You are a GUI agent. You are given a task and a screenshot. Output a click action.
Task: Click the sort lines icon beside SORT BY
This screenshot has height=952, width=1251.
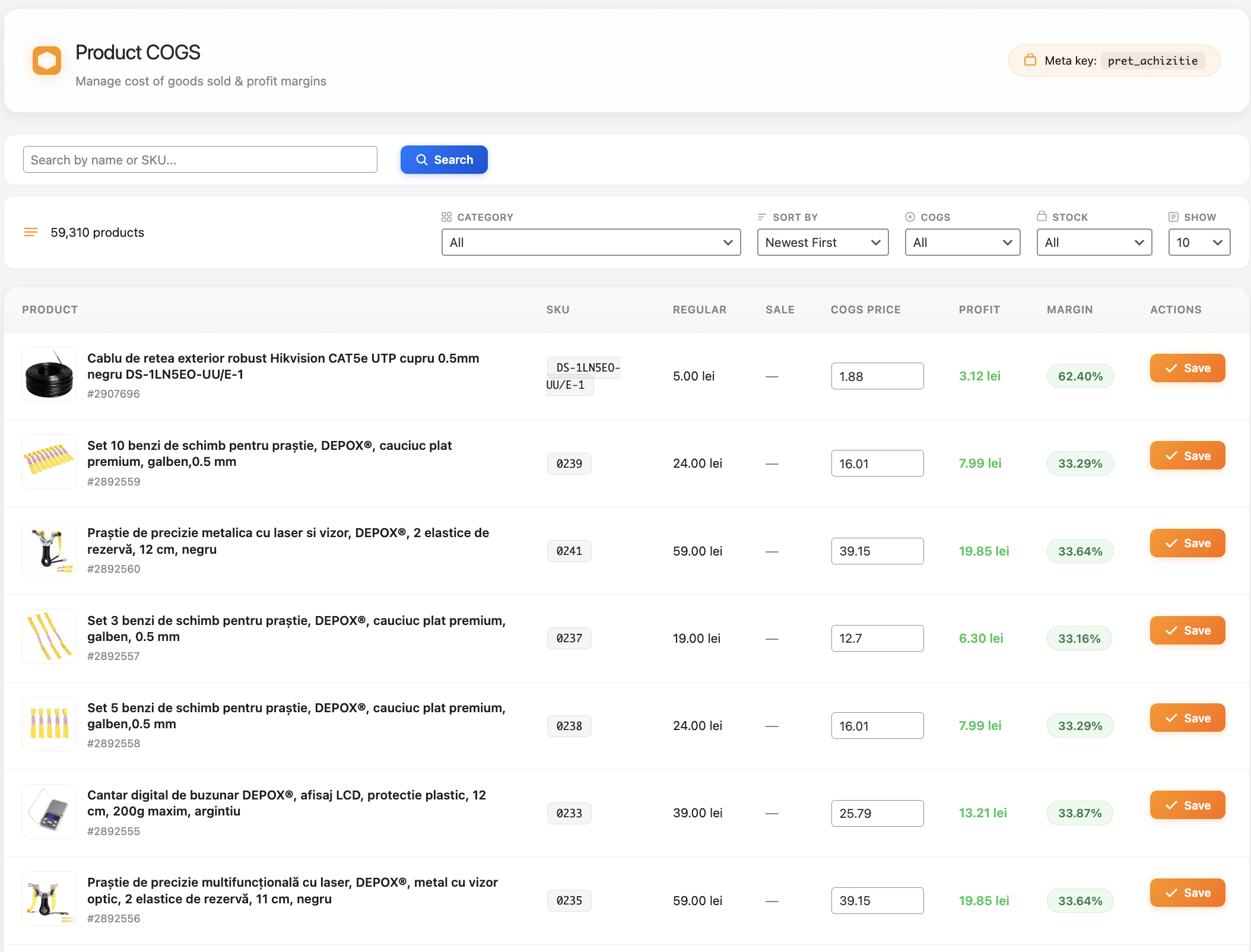click(762, 217)
